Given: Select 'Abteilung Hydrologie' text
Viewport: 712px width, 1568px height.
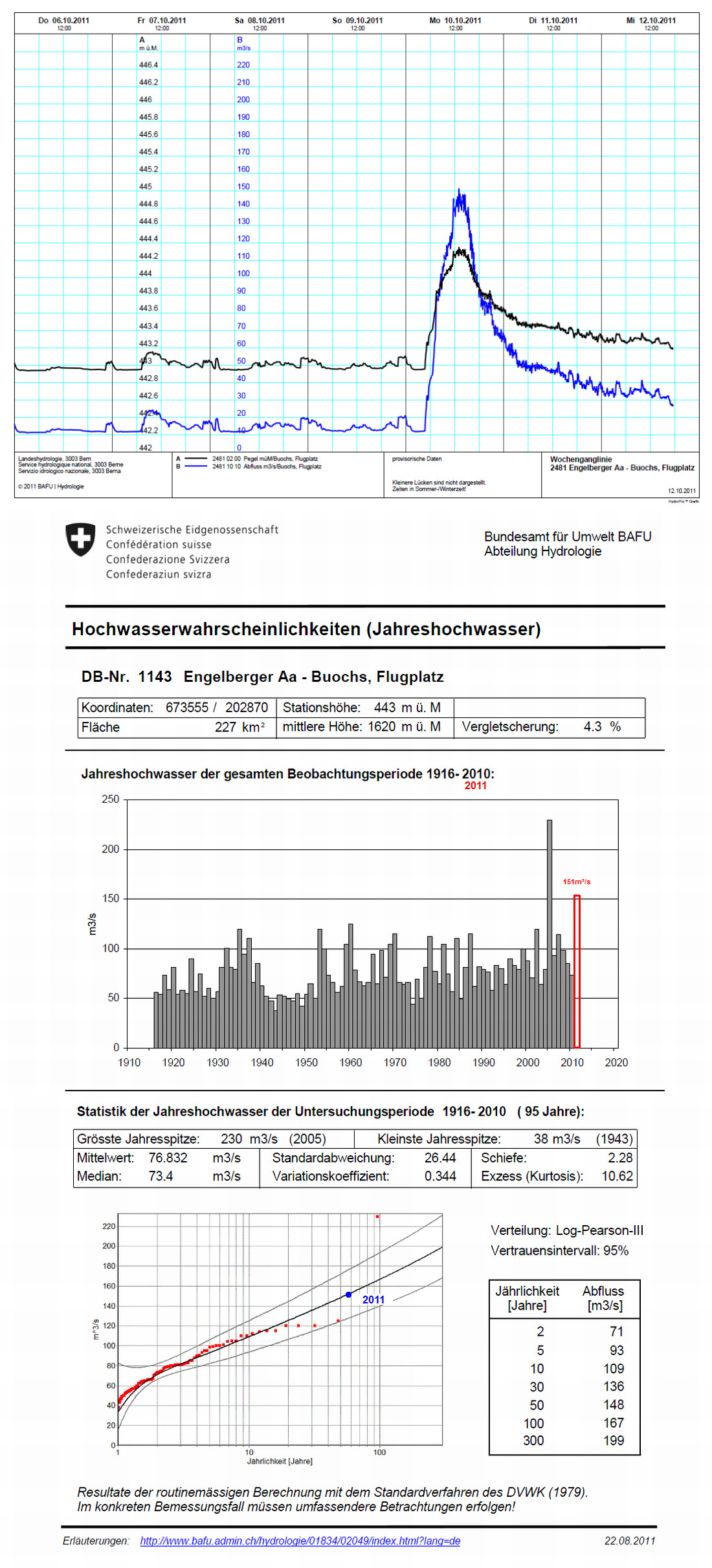Looking at the screenshot, I should [542, 551].
